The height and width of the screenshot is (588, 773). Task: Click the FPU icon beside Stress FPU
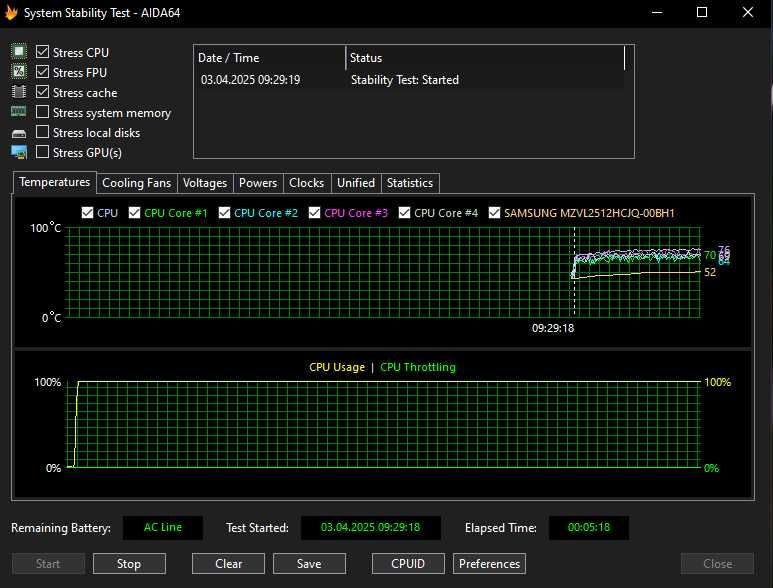click(19, 72)
